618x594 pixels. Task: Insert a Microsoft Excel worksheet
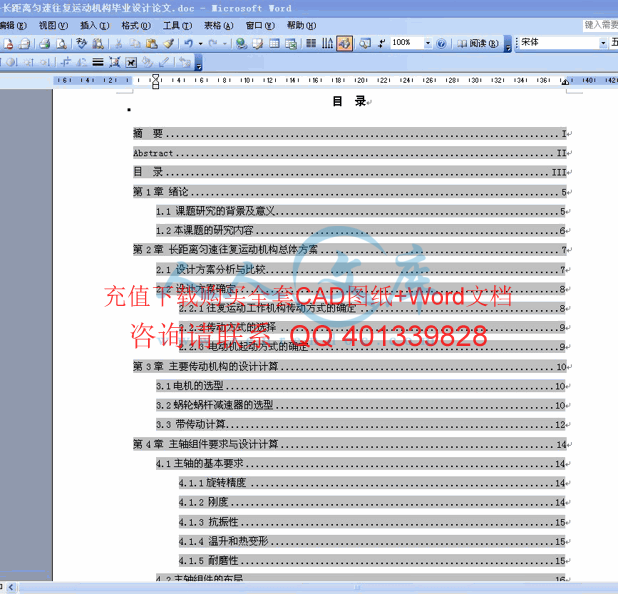[x=291, y=43]
